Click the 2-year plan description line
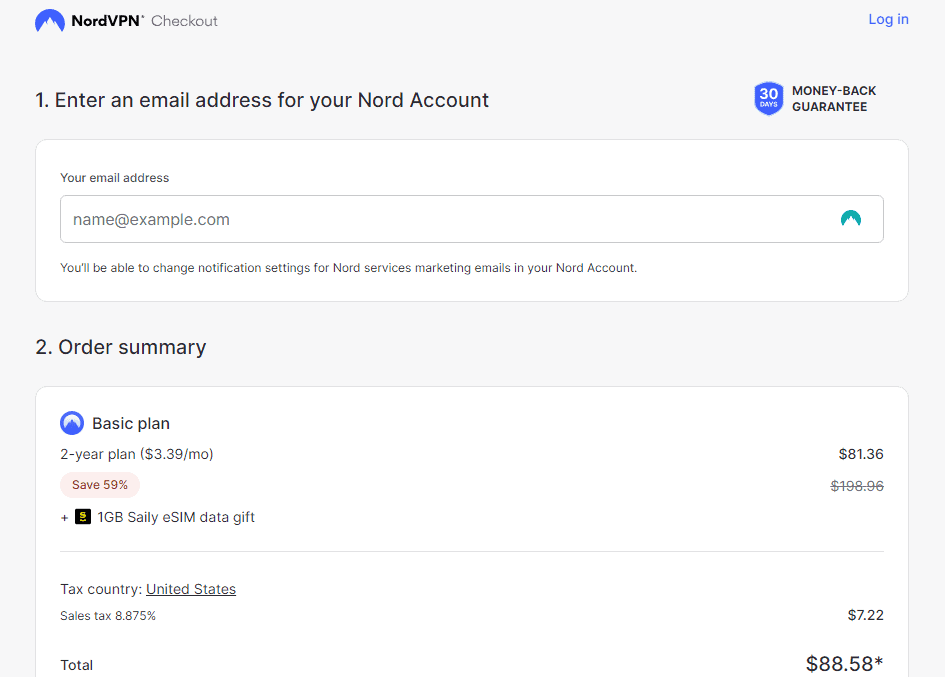The image size is (945, 677). coord(137,454)
